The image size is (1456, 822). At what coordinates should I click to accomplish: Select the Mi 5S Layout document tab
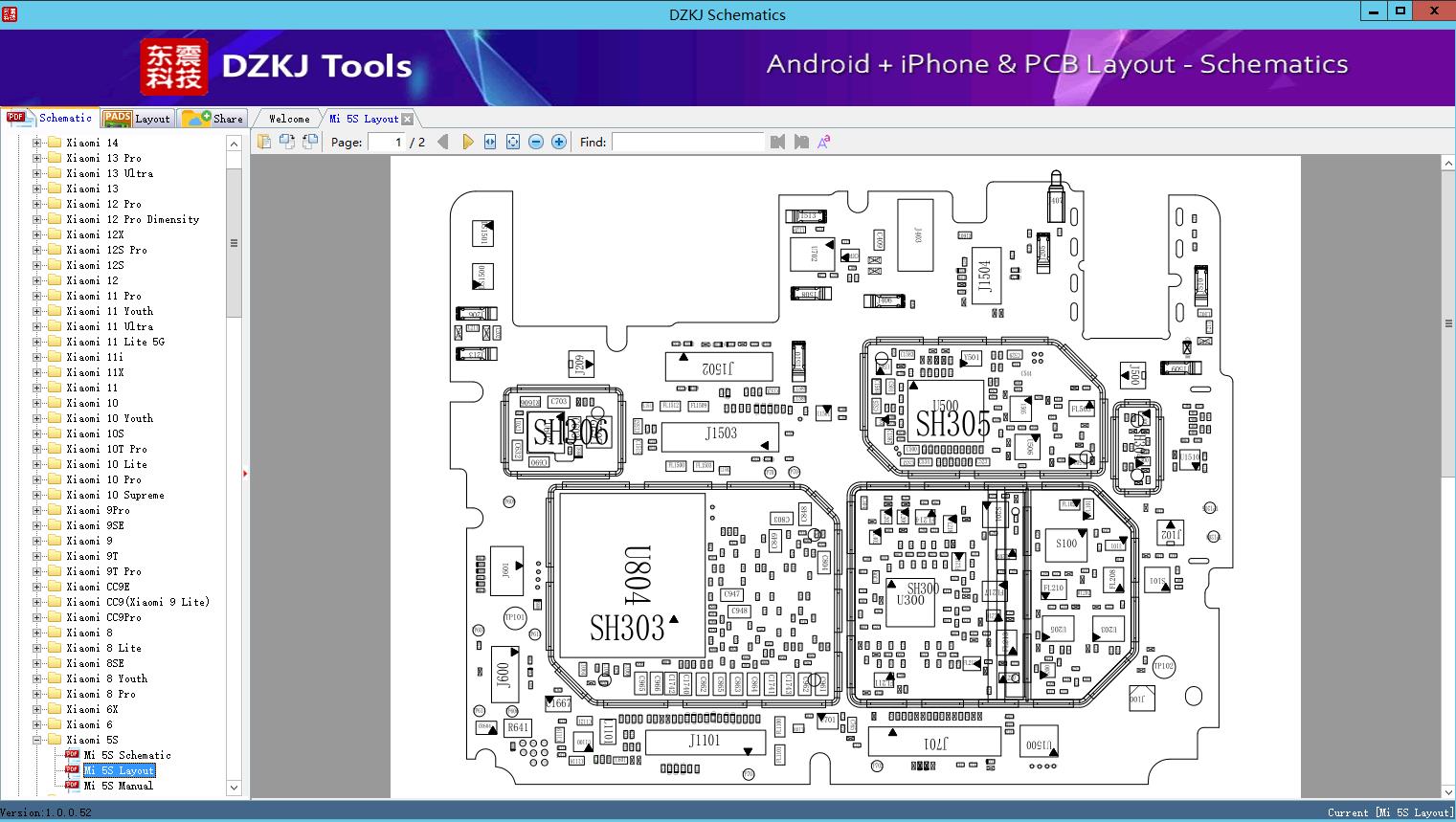364,119
